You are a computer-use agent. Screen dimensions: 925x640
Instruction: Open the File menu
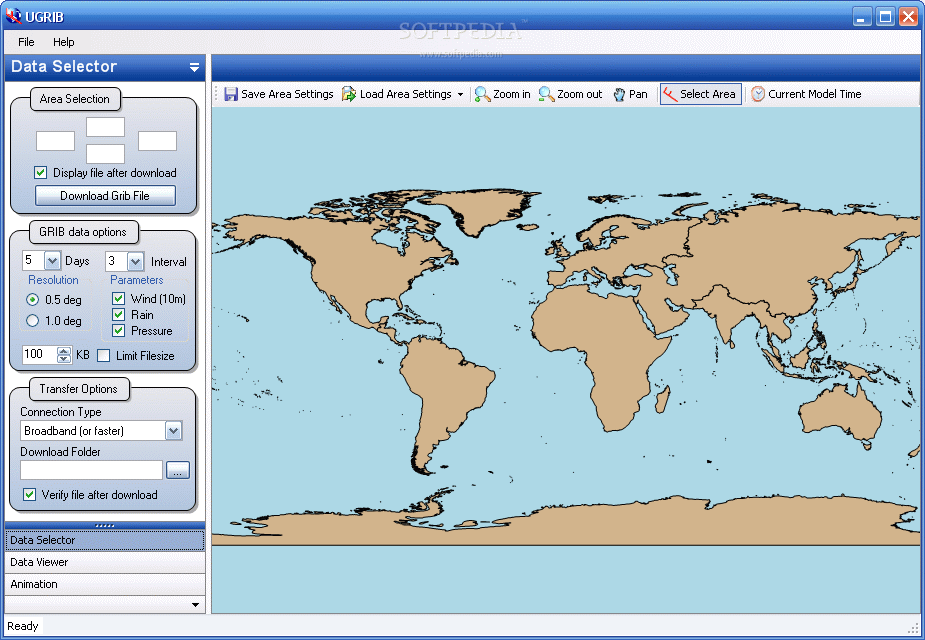(x=26, y=42)
